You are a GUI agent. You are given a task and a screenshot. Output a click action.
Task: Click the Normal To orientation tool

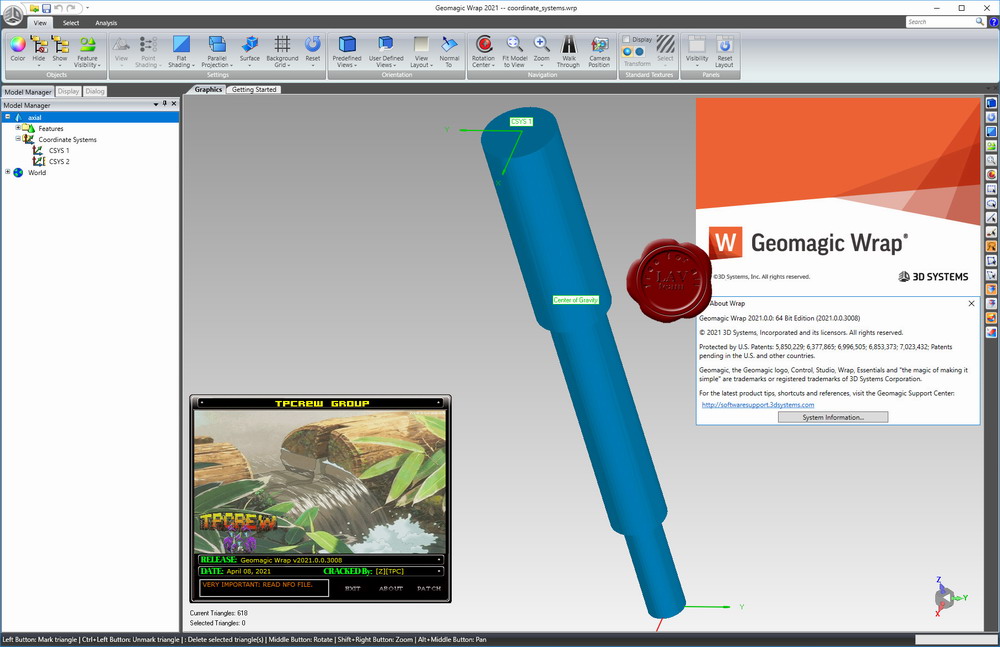[x=449, y=51]
